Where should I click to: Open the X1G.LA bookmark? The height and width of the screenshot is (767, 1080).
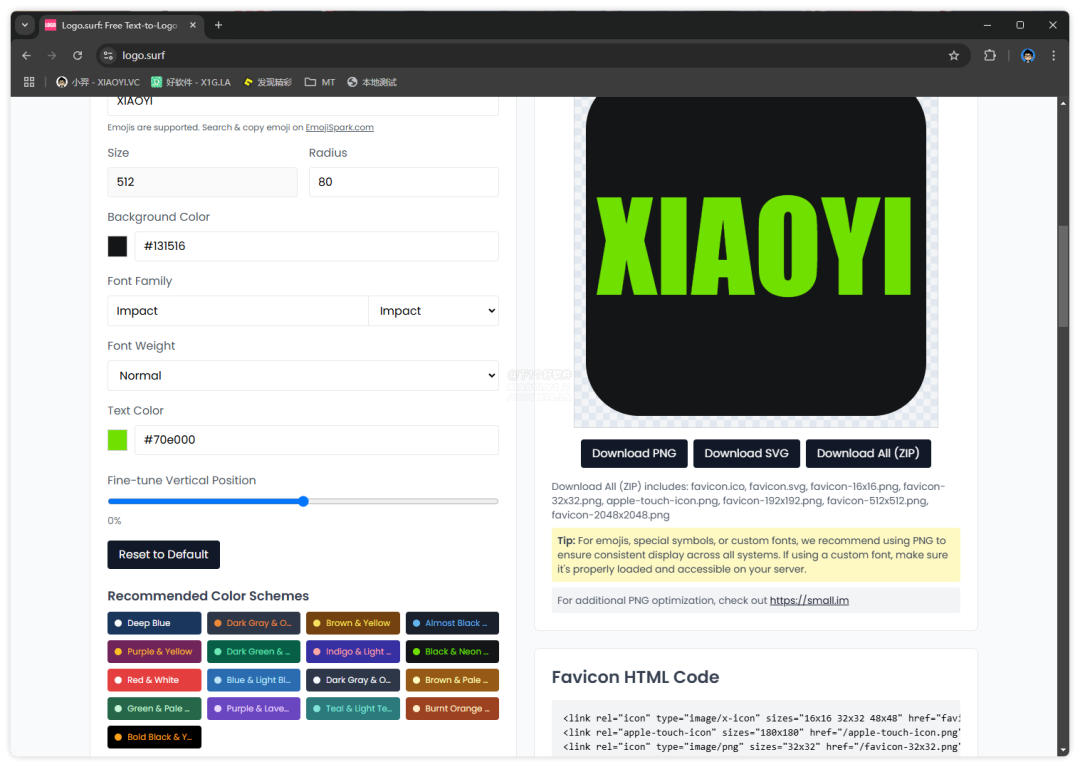(x=191, y=82)
